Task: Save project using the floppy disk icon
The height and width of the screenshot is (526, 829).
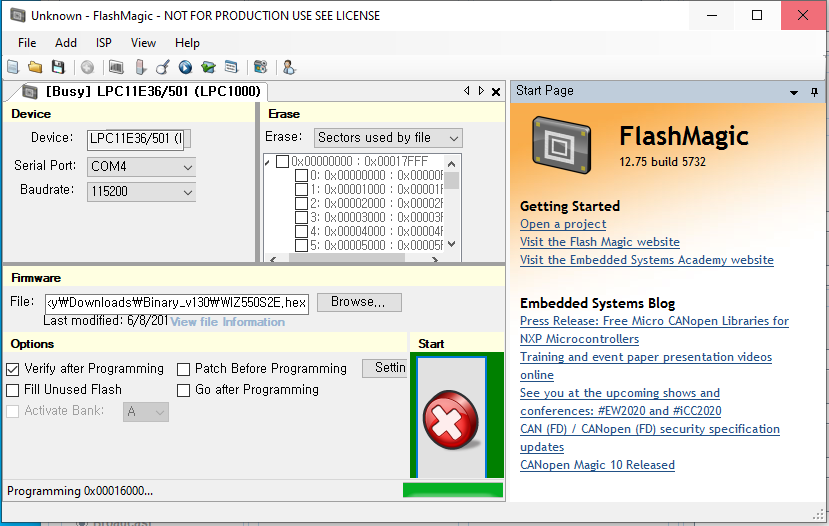Action: 58,67
